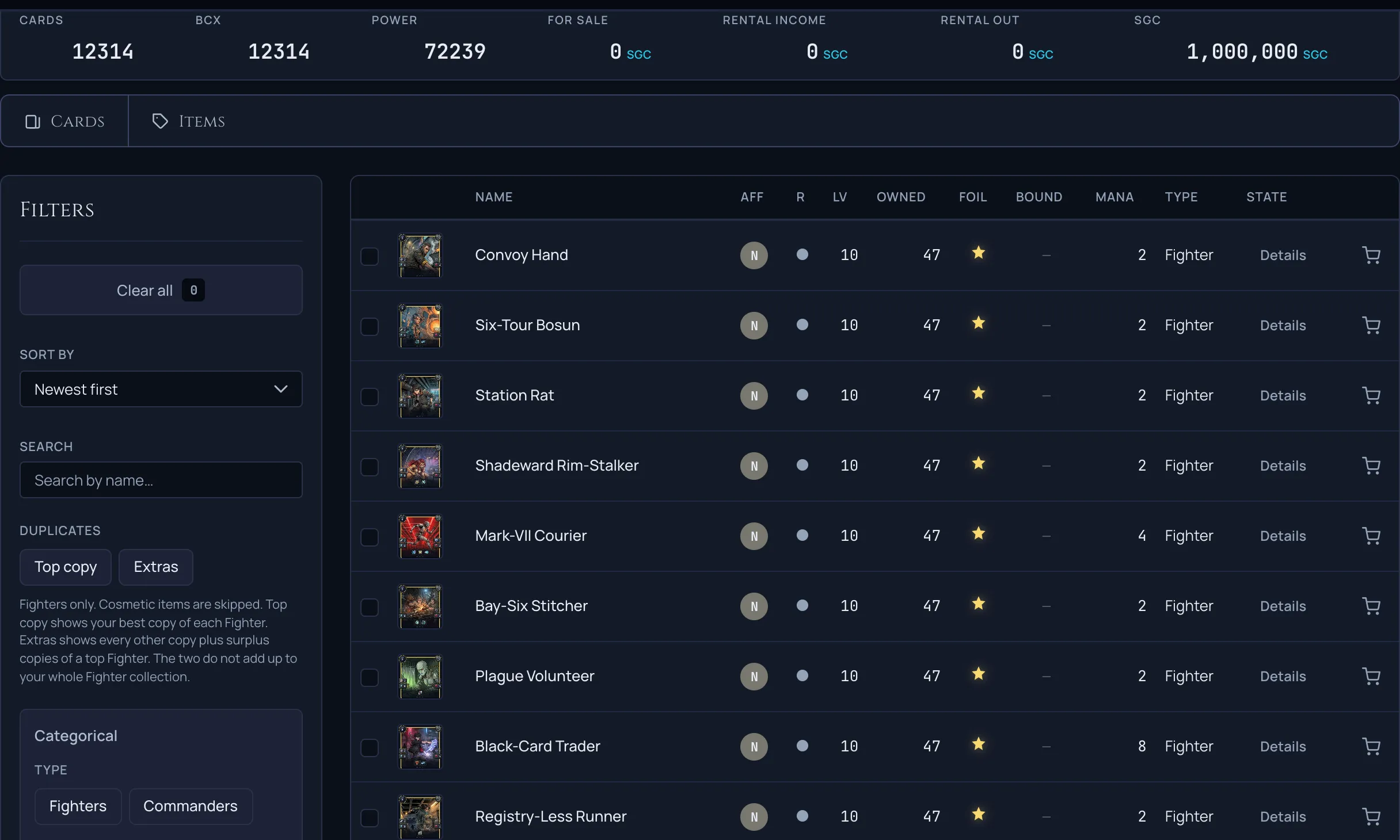Open Details for Bay-Six Stitcher
This screenshot has width=1400, height=840.
click(x=1283, y=606)
